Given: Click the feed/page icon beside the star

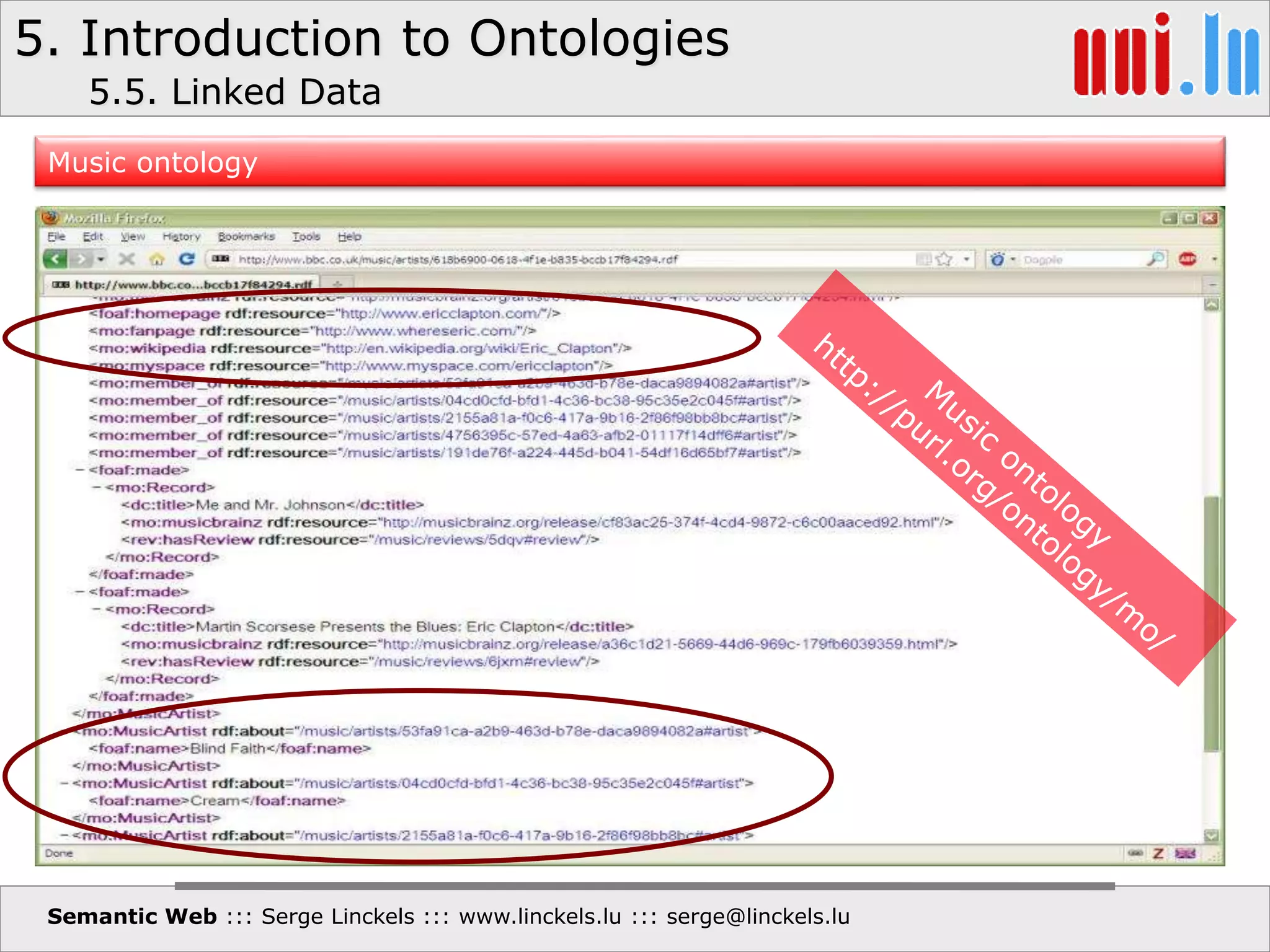Looking at the screenshot, I should pos(924,259).
